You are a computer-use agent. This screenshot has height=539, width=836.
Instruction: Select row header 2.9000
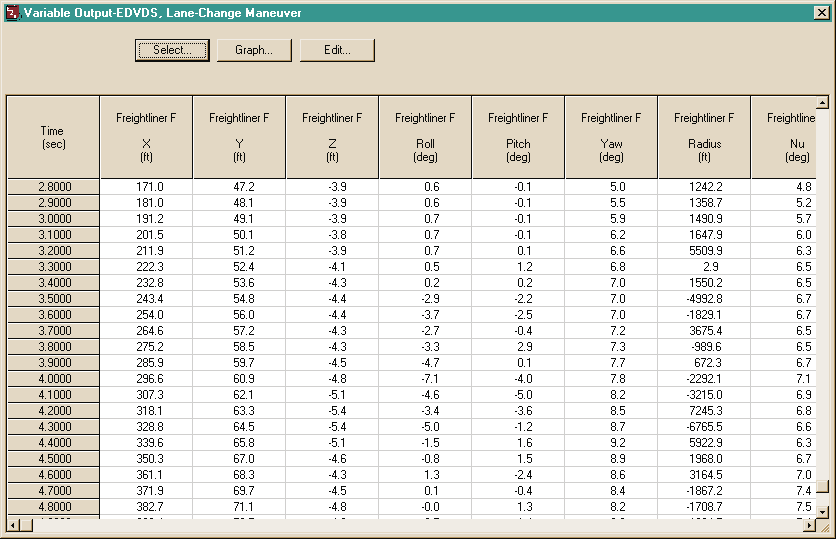click(53, 203)
